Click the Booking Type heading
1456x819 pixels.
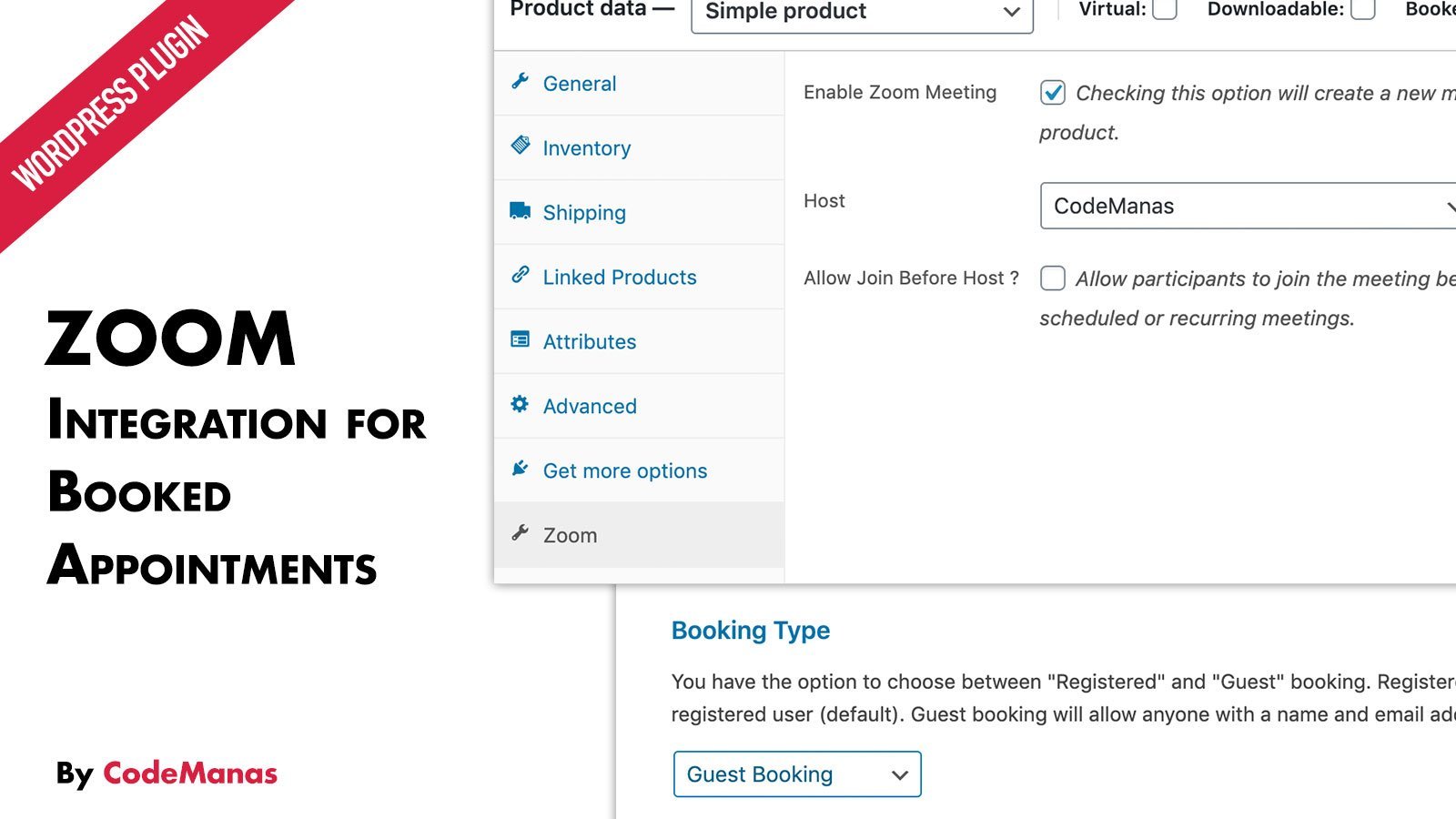click(751, 631)
